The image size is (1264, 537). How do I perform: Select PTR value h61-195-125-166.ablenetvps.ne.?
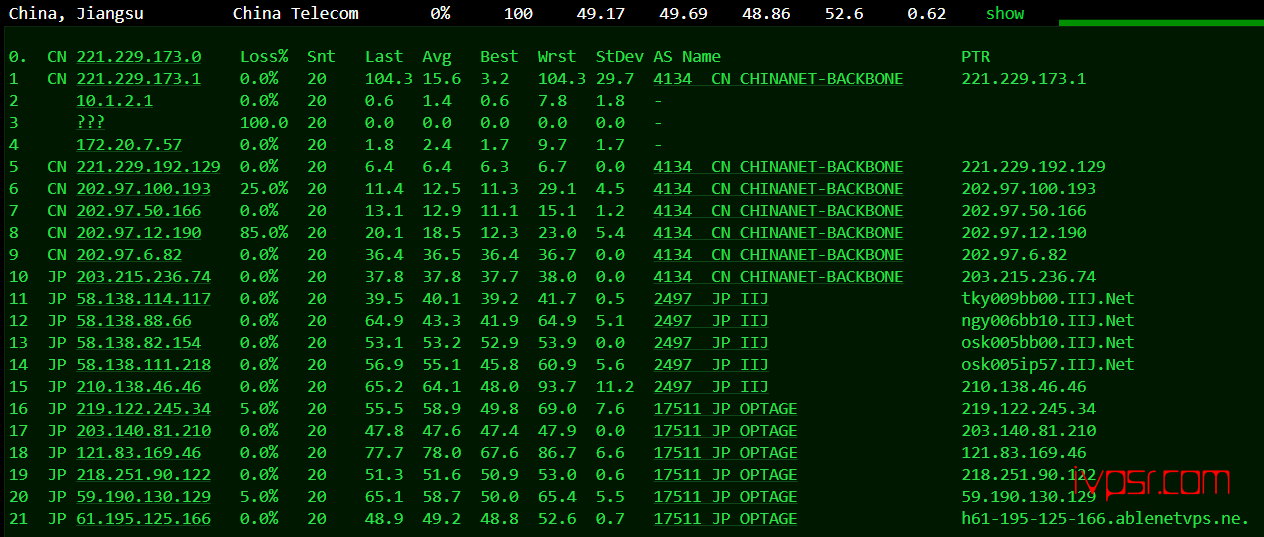click(x=1106, y=518)
